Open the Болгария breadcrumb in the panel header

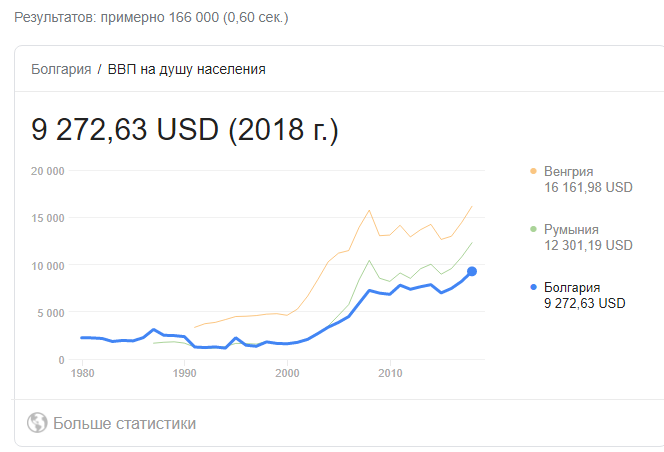point(60,69)
